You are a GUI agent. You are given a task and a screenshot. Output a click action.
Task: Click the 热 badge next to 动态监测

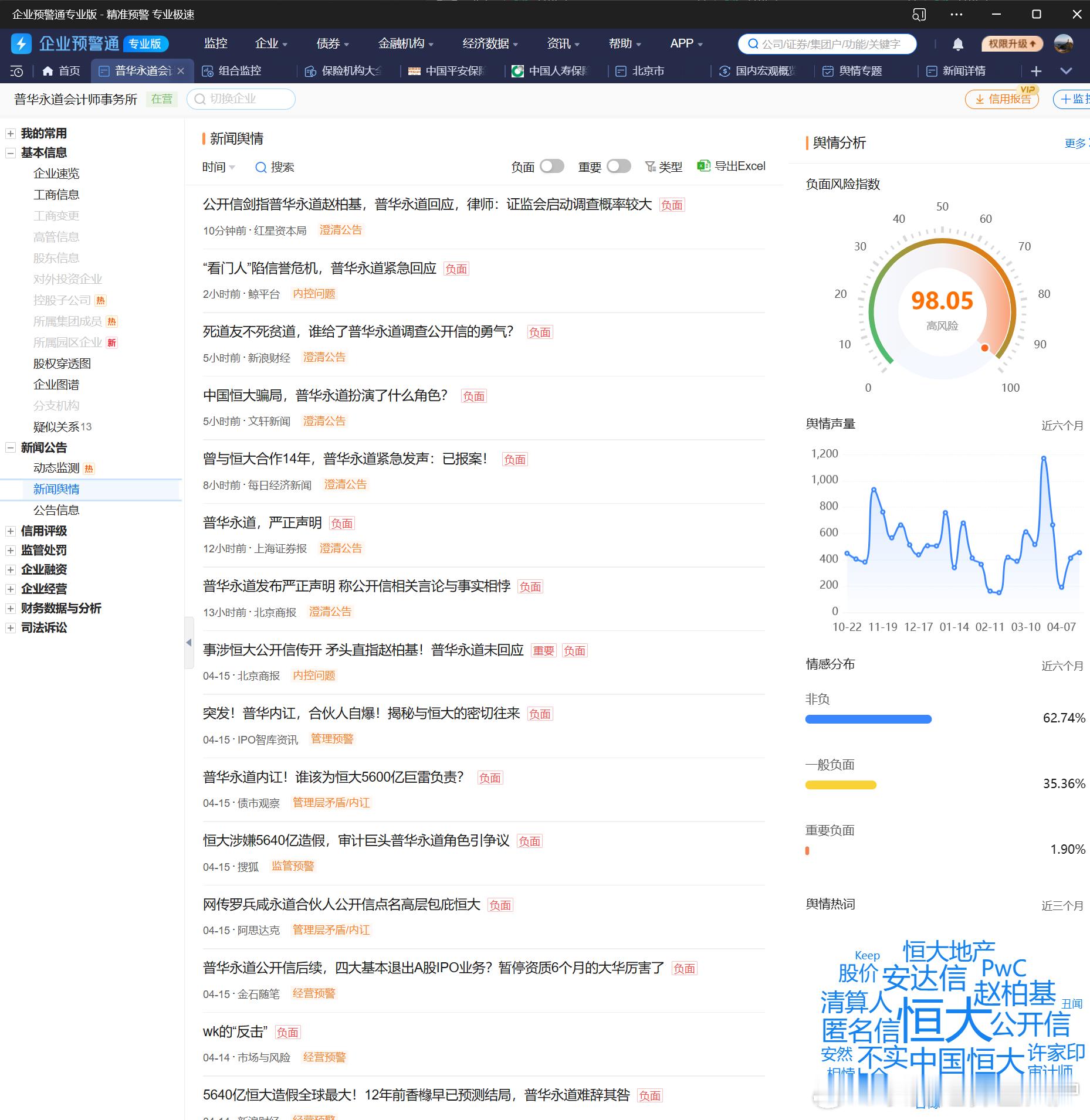(89, 469)
